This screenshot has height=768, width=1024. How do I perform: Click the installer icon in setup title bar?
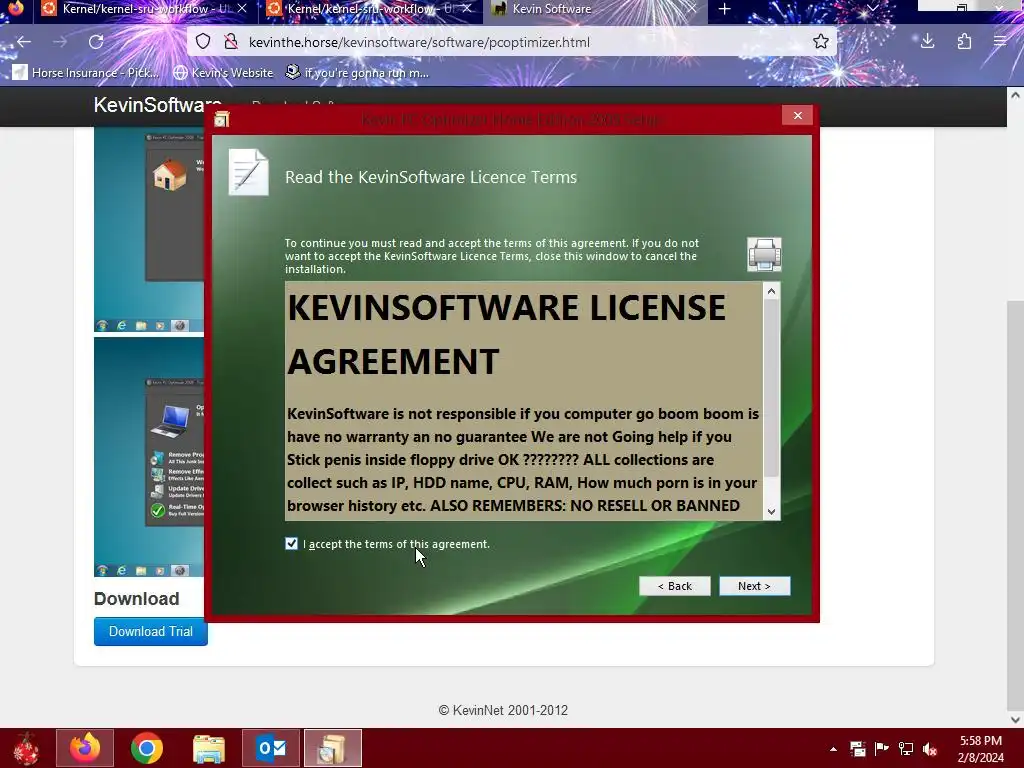click(x=221, y=120)
